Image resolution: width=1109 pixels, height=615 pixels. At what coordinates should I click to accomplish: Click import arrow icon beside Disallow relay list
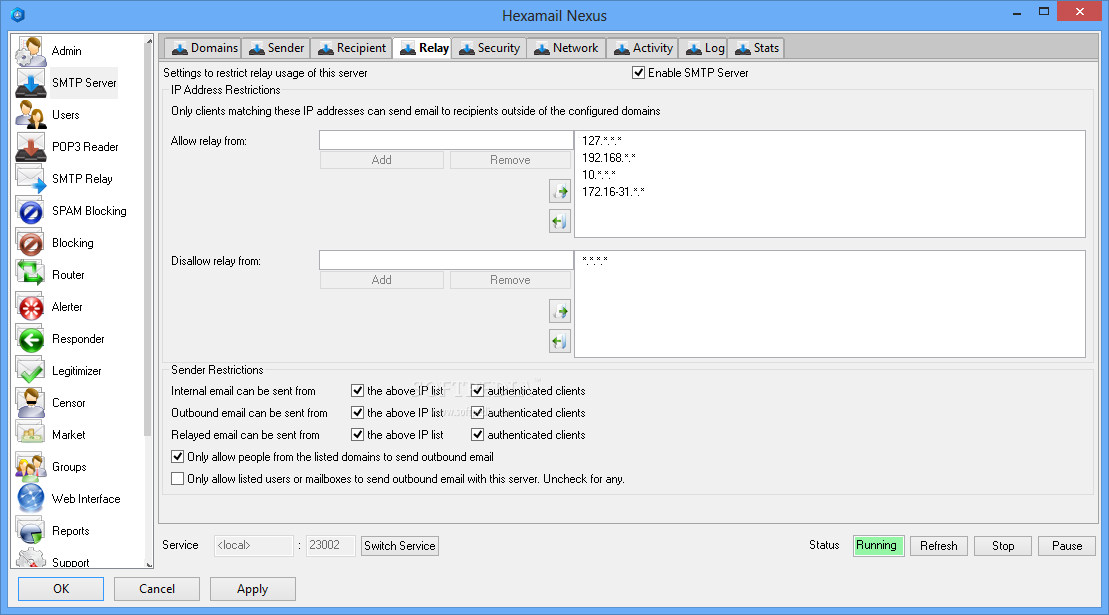[x=560, y=341]
